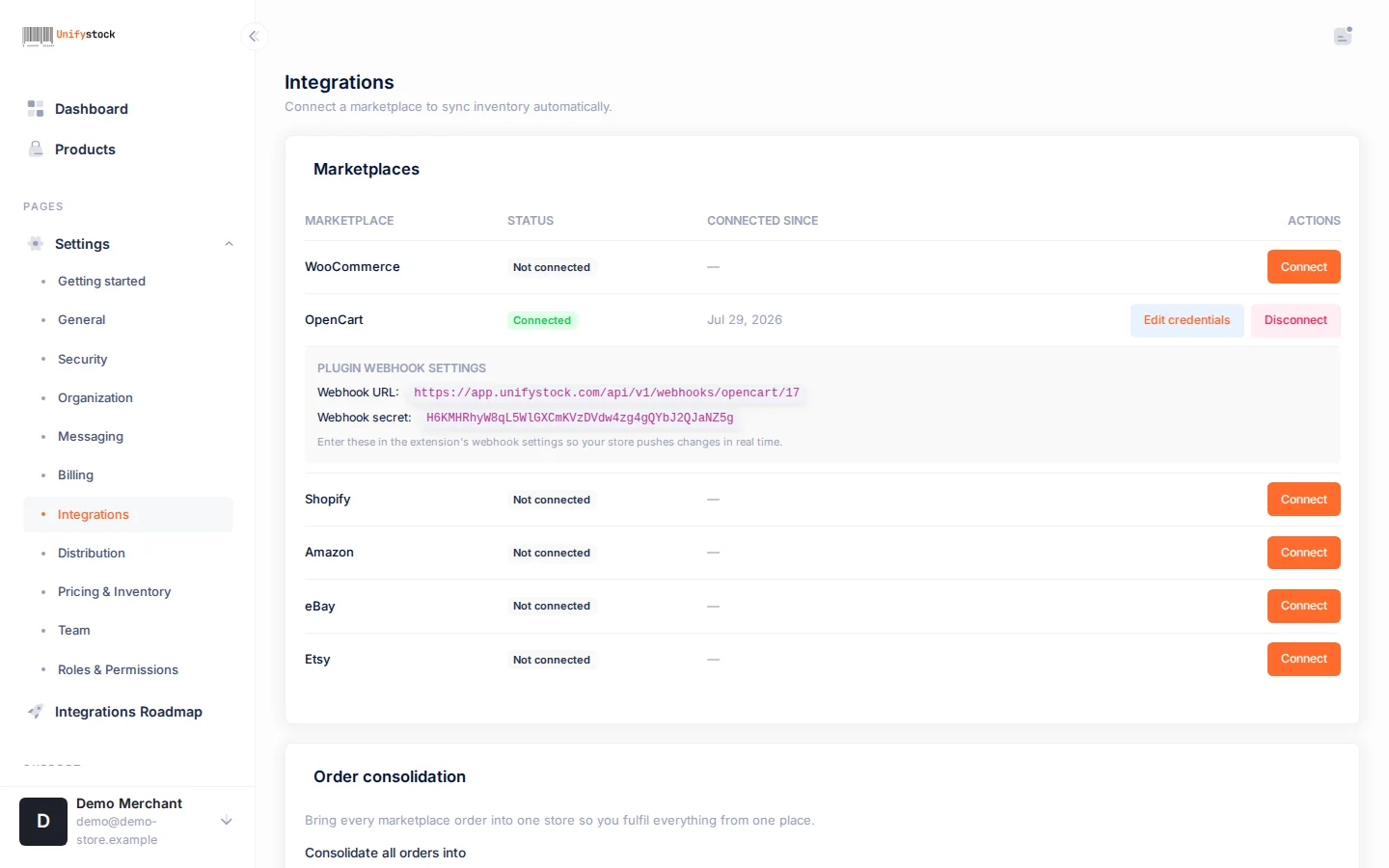Open the Dashboard page
The image size is (1389, 868).
(x=92, y=109)
